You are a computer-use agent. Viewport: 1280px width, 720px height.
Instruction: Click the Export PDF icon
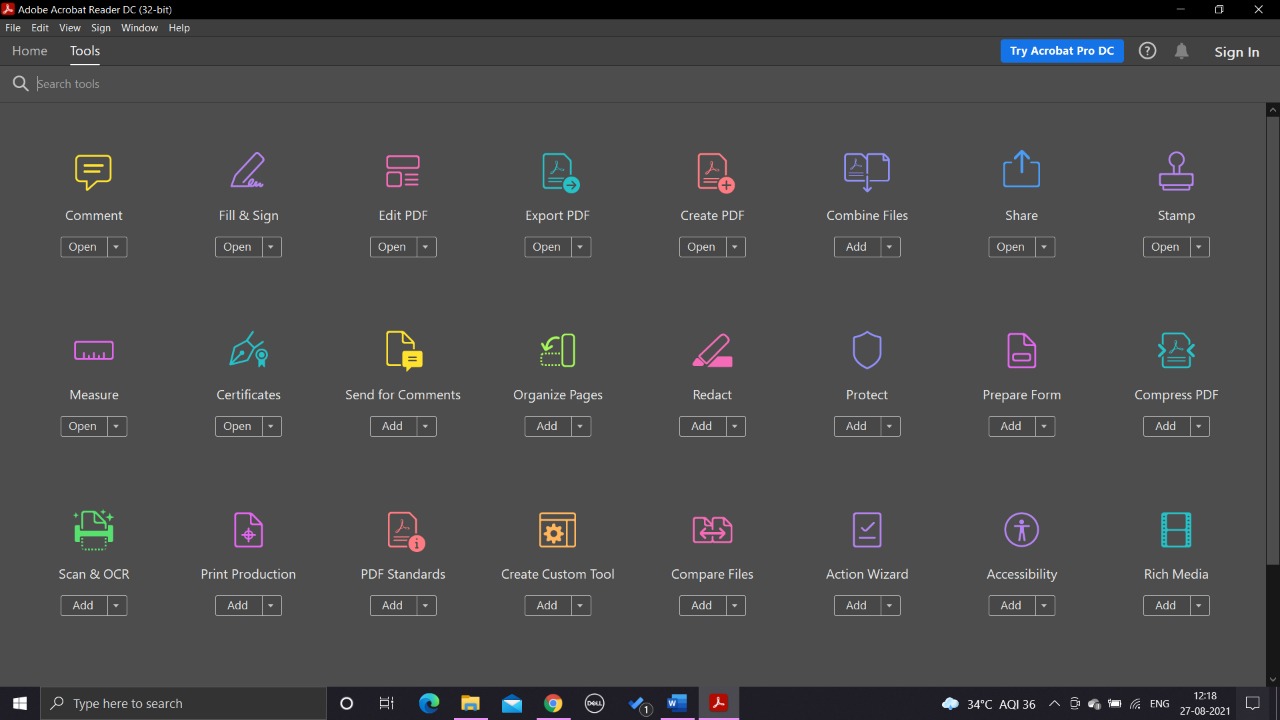click(x=558, y=172)
